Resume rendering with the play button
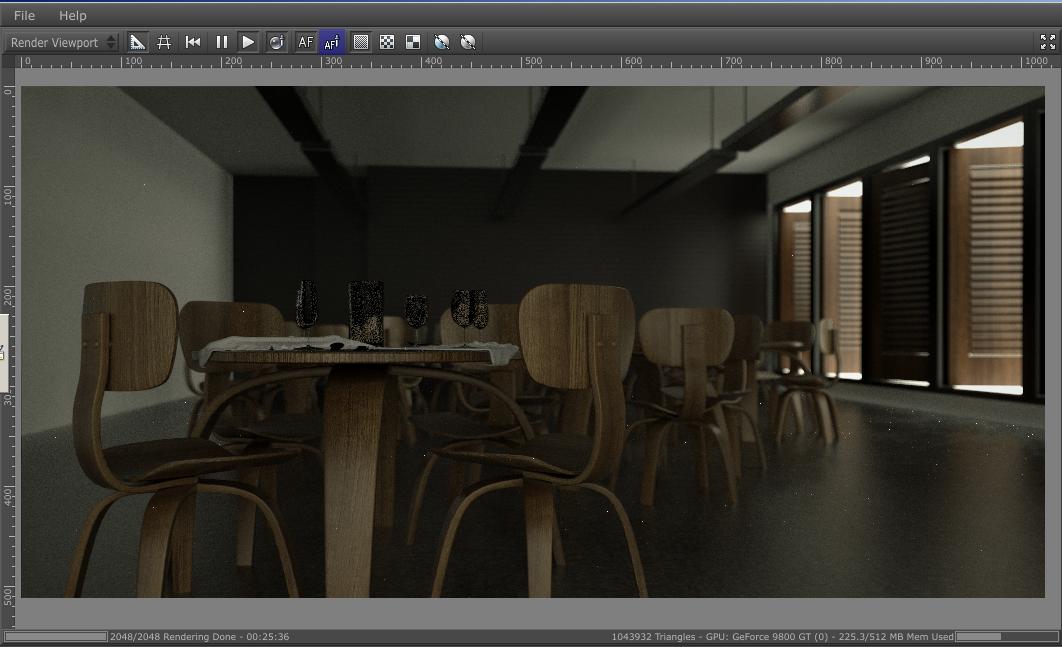The height and width of the screenshot is (647, 1062). coord(249,42)
